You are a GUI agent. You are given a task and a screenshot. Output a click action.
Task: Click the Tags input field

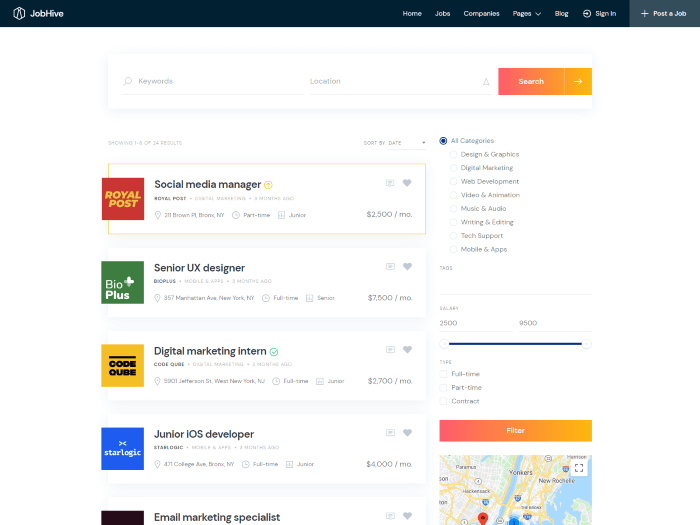(x=516, y=285)
